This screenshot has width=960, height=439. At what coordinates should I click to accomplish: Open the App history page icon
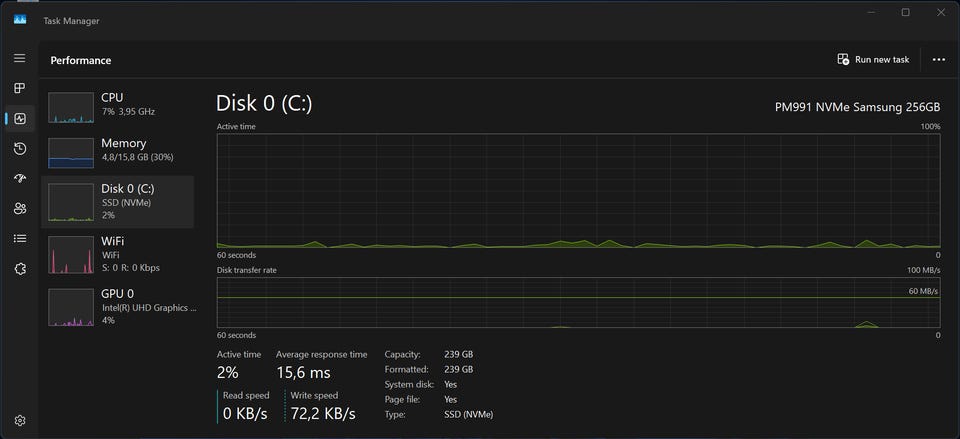tap(19, 149)
